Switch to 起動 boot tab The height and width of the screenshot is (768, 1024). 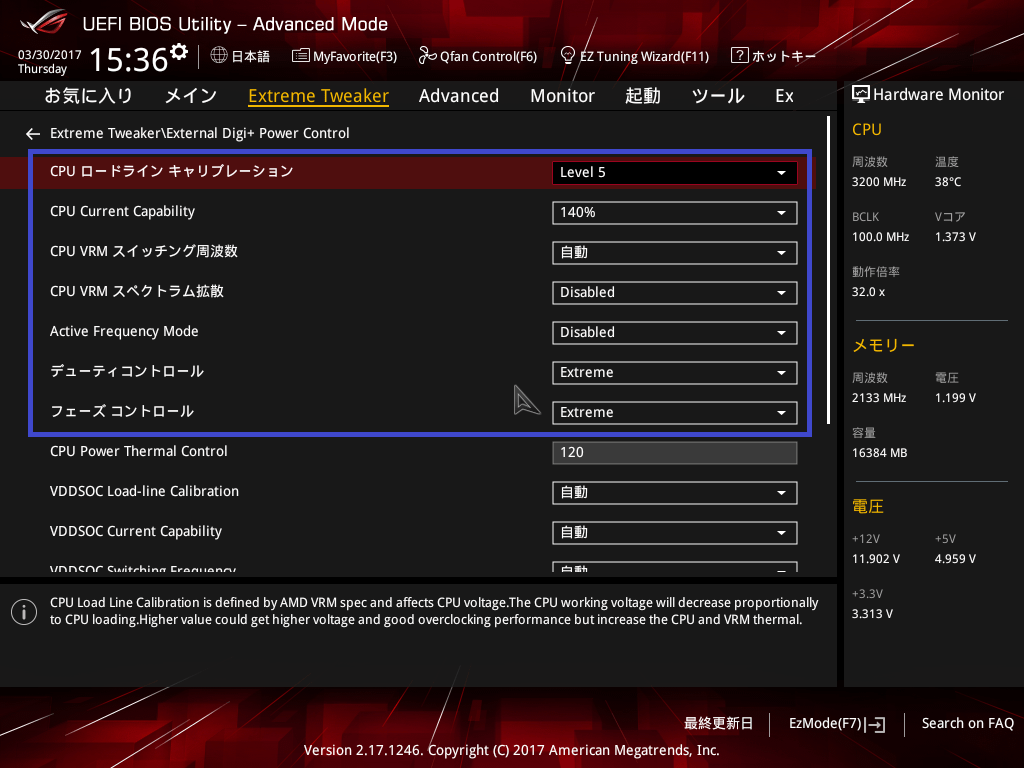click(x=643, y=96)
